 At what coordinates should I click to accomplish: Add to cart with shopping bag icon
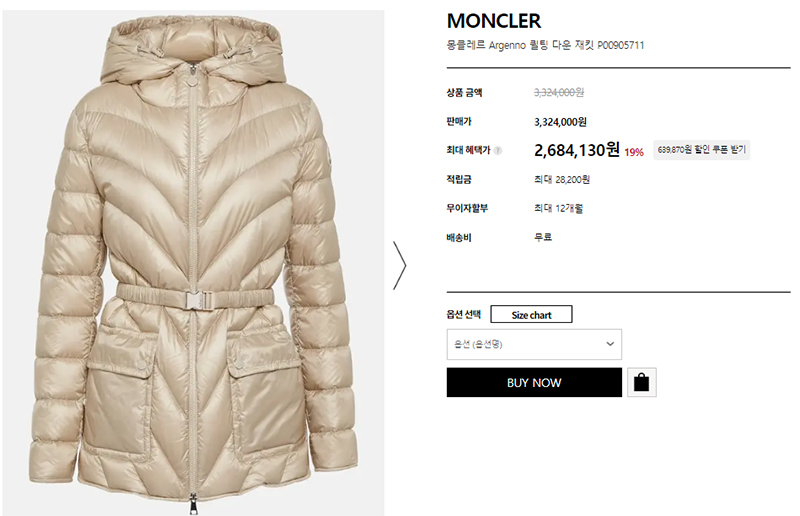(x=641, y=382)
